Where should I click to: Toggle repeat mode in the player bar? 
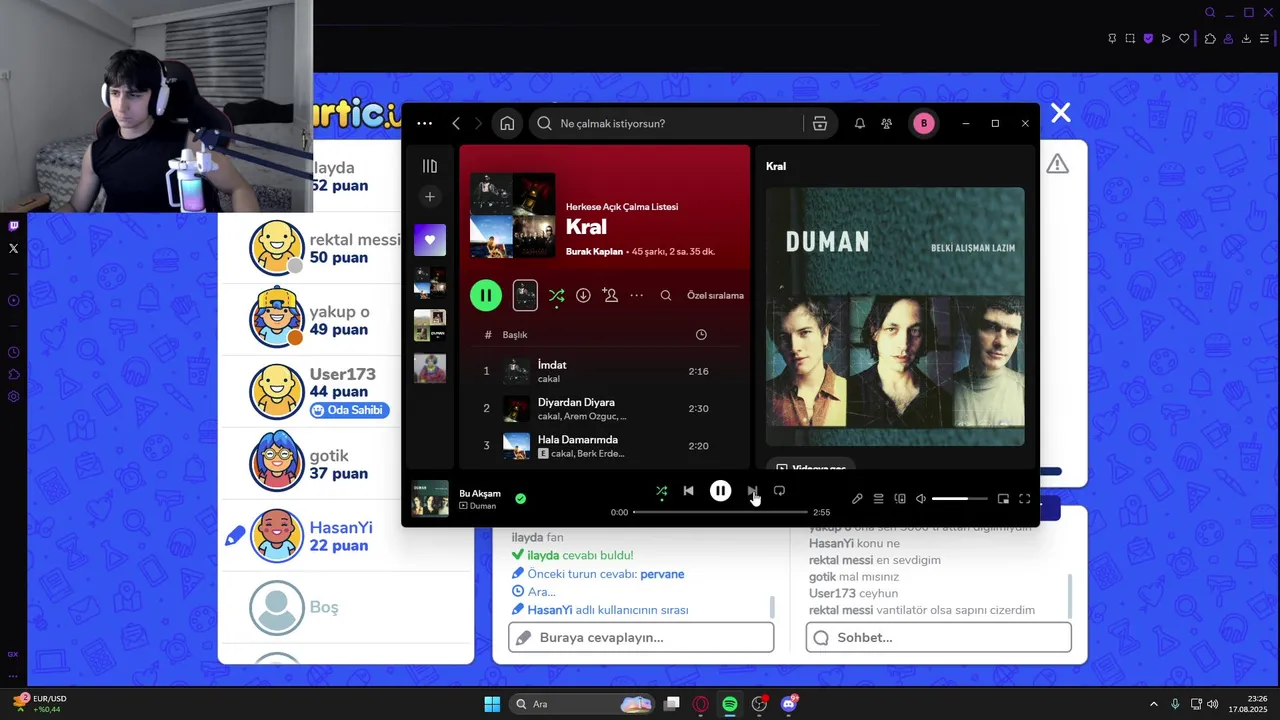pos(779,491)
